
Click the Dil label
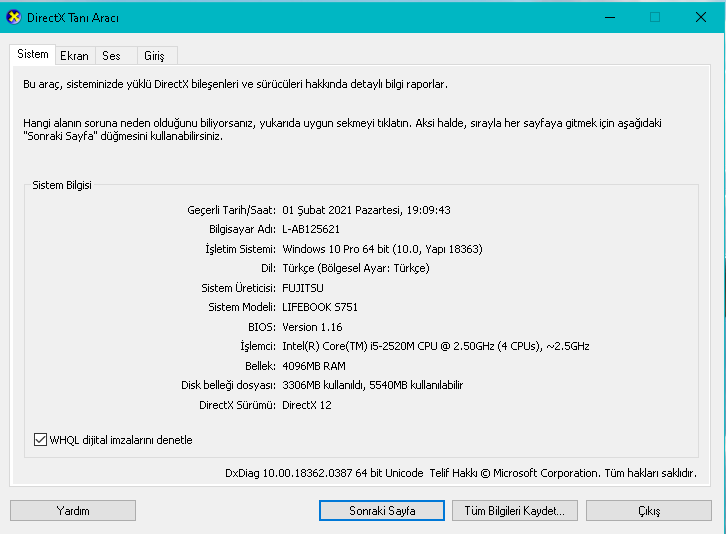coord(268,268)
